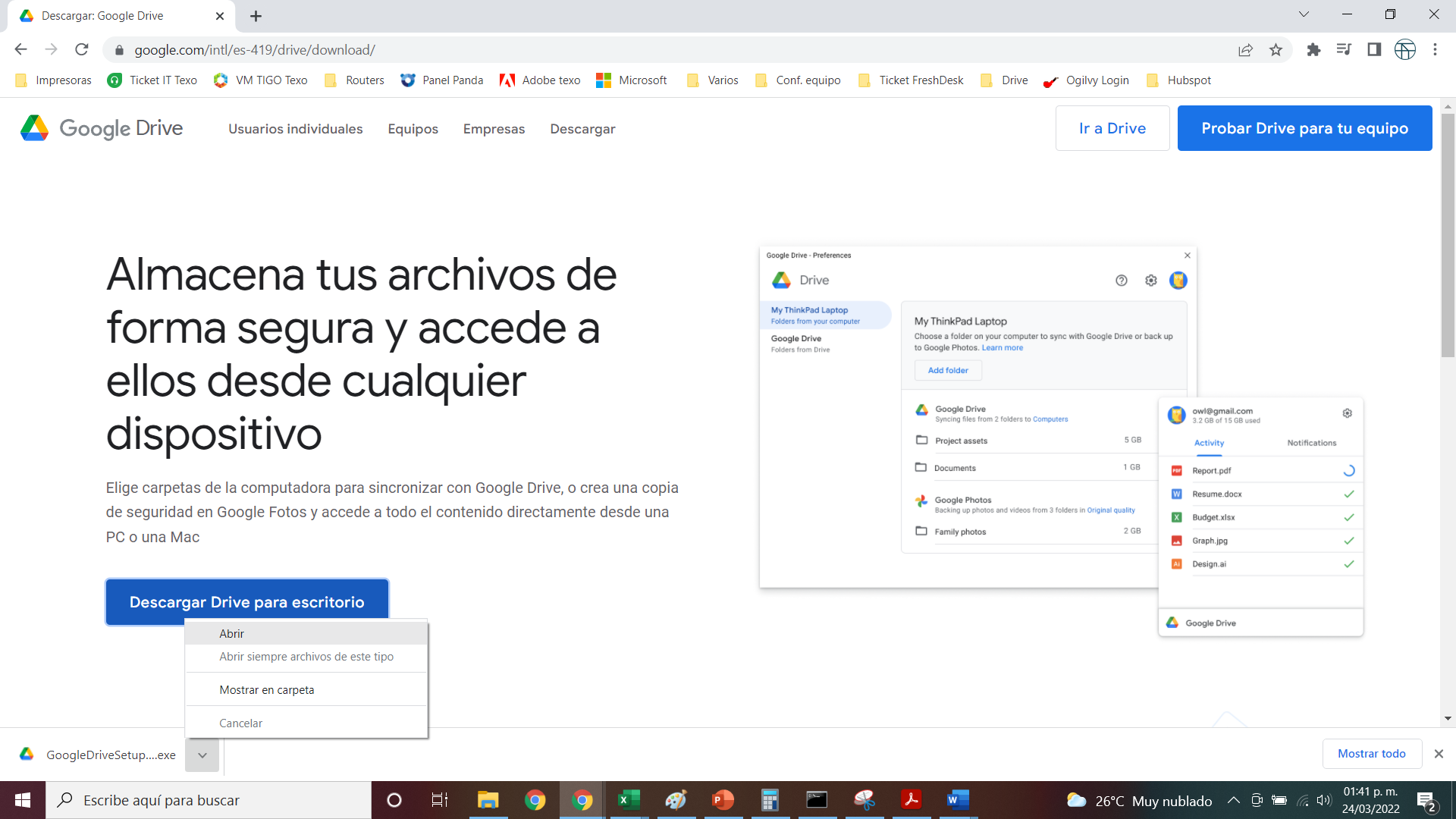The height and width of the screenshot is (819, 1456).
Task: Expand the tab search chevron in the title bar
Action: [x=1304, y=14]
